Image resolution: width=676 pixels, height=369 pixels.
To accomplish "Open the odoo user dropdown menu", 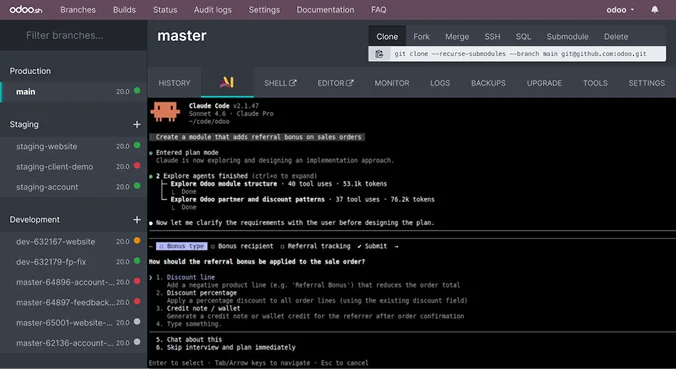I will pos(620,9).
